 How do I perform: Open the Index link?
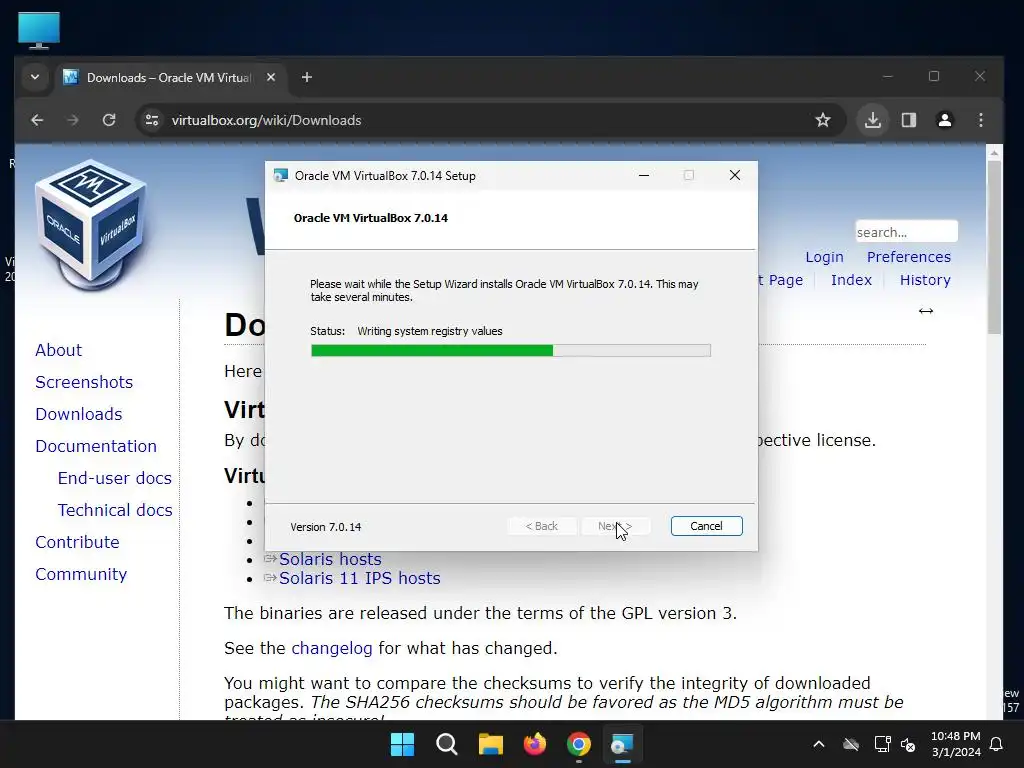[x=851, y=280]
